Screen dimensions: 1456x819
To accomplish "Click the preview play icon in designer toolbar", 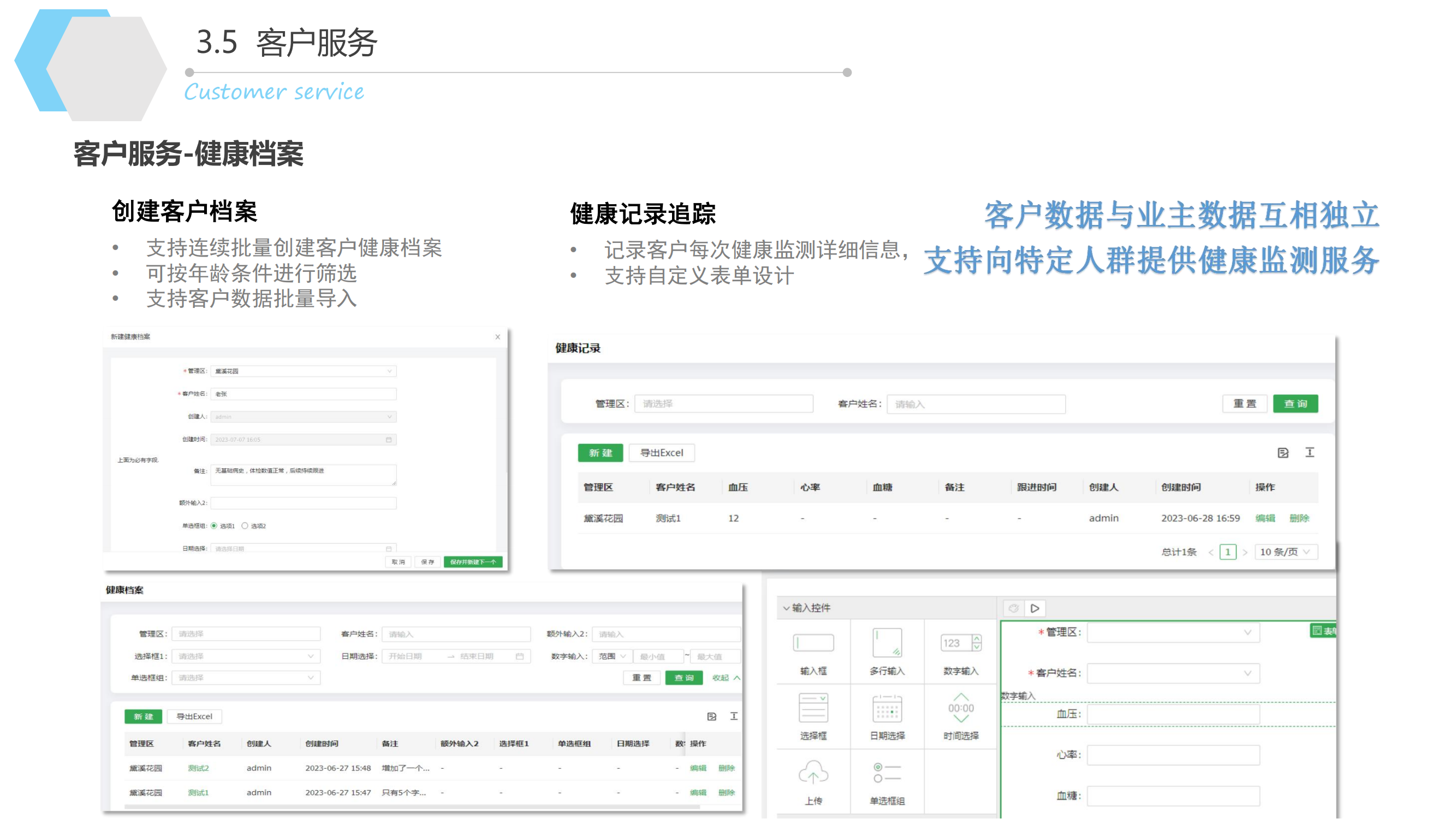I will (x=1035, y=609).
